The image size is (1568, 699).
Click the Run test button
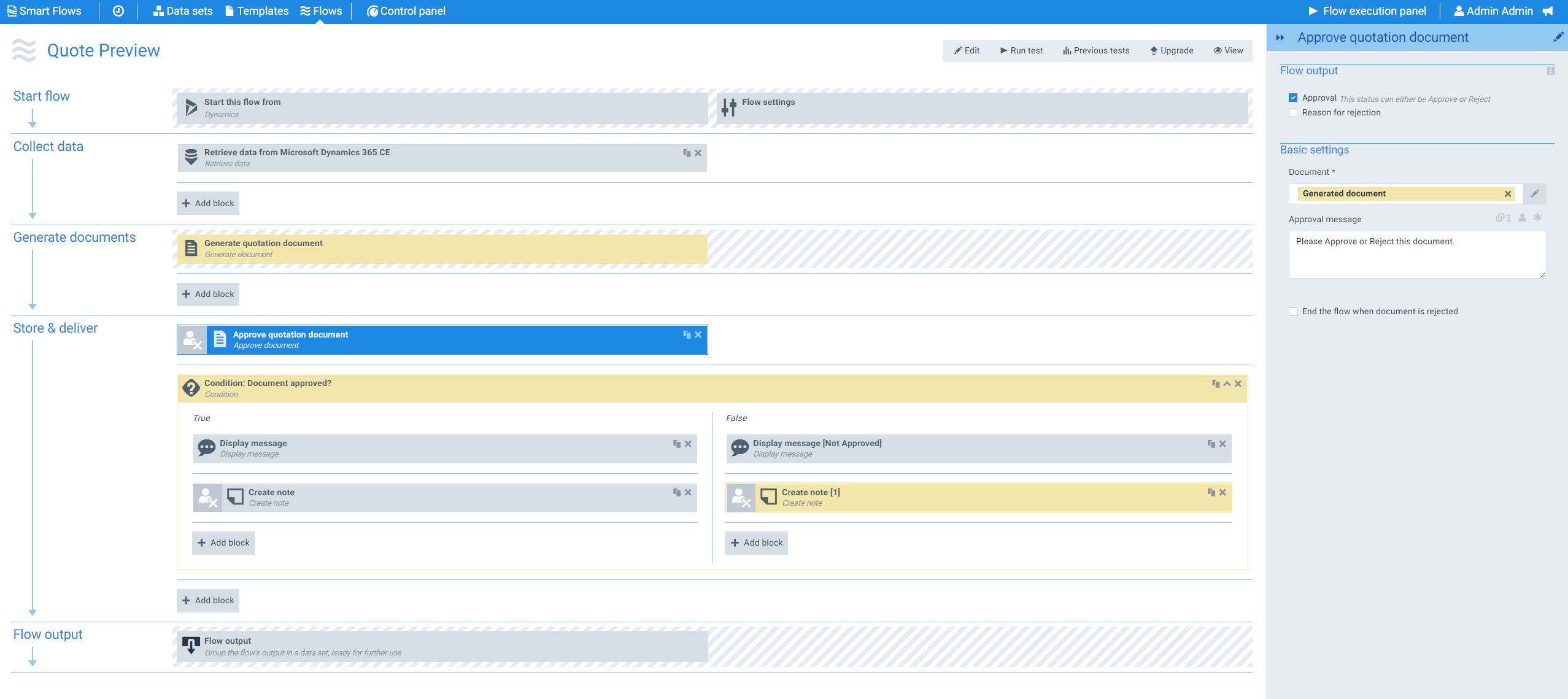(1021, 51)
